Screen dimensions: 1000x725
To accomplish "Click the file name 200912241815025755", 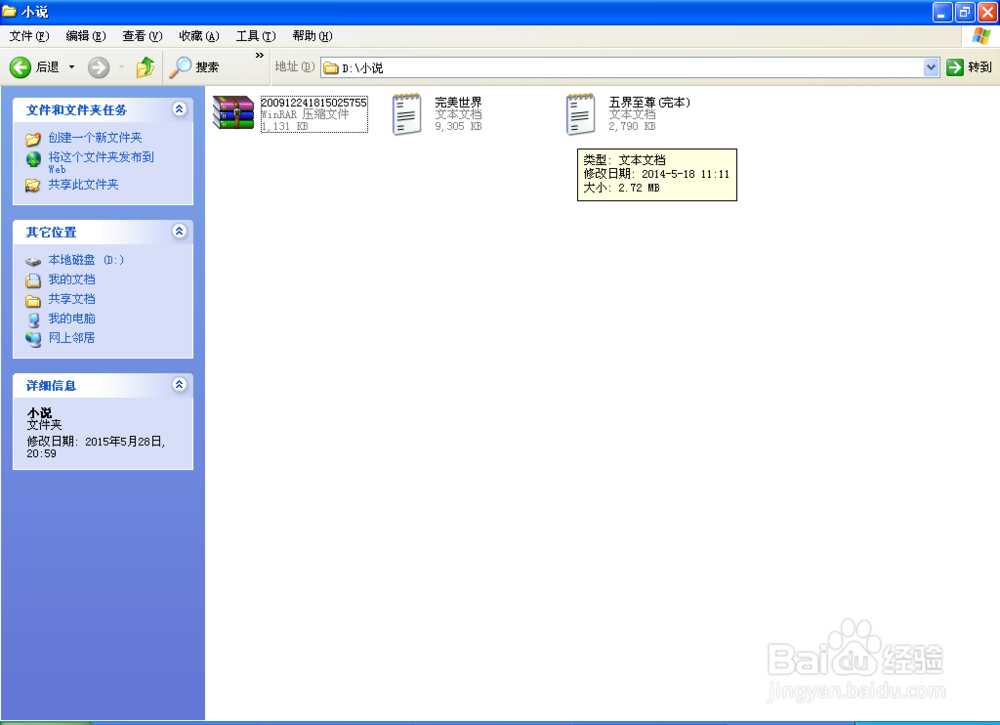I will [314, 102].
